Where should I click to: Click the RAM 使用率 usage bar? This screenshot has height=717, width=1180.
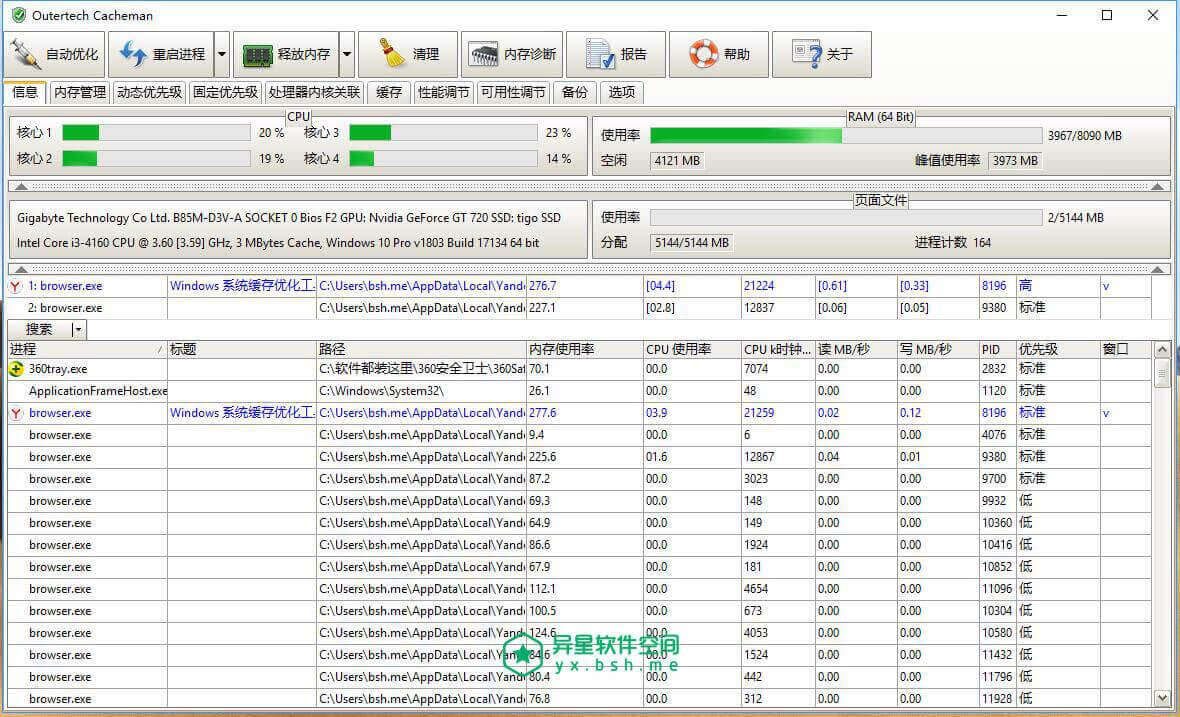click(x=846, y=135)
